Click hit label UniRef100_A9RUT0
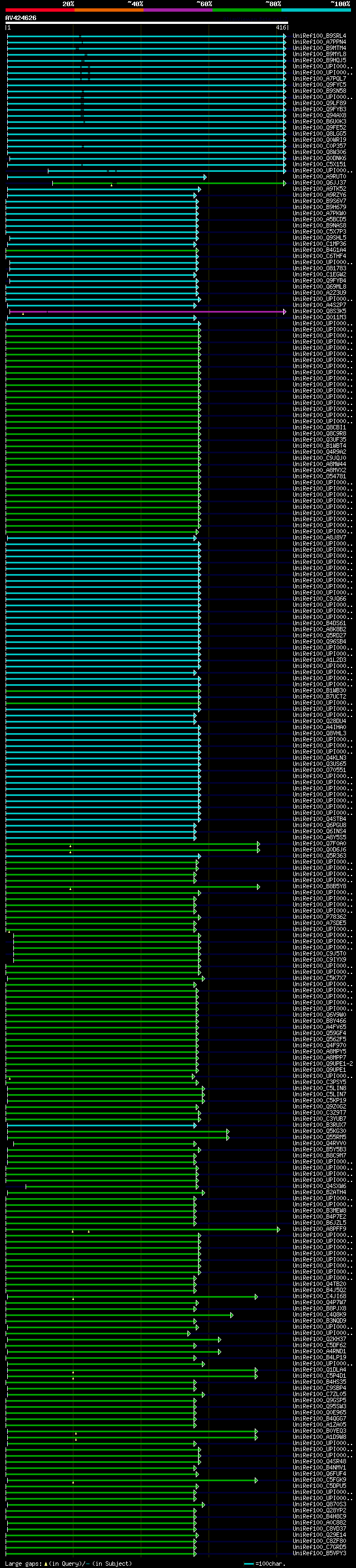The width and height of the screenshot is (356, 1568). click(319, 176)
